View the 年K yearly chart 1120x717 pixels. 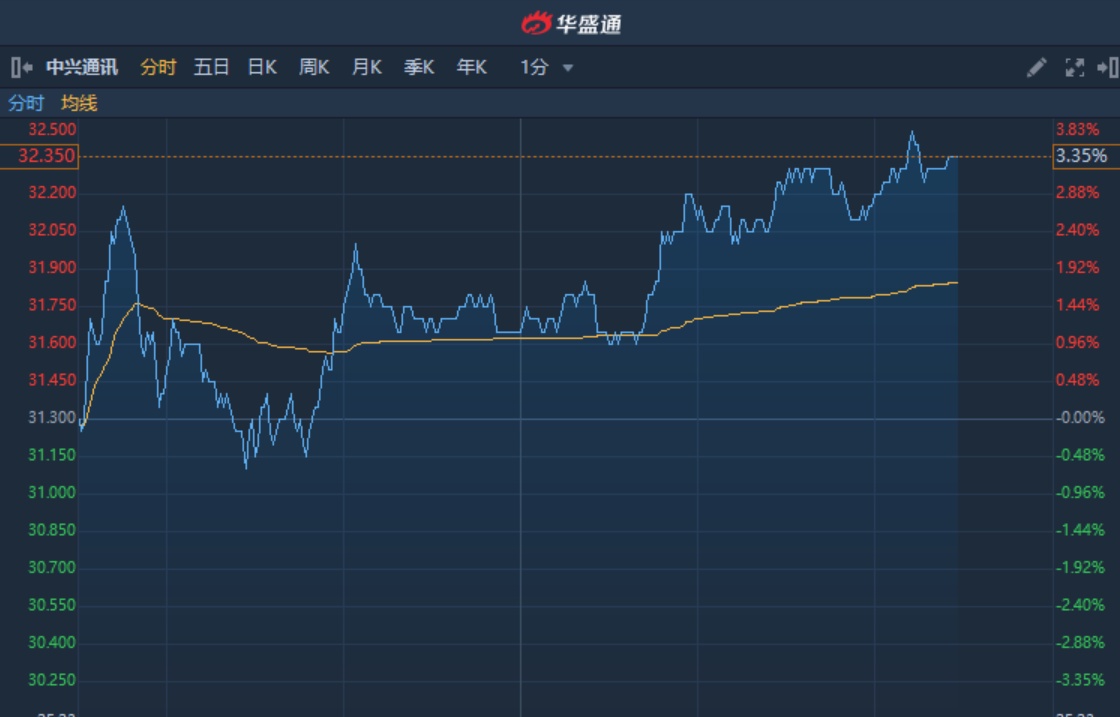[x=471, y=67]
